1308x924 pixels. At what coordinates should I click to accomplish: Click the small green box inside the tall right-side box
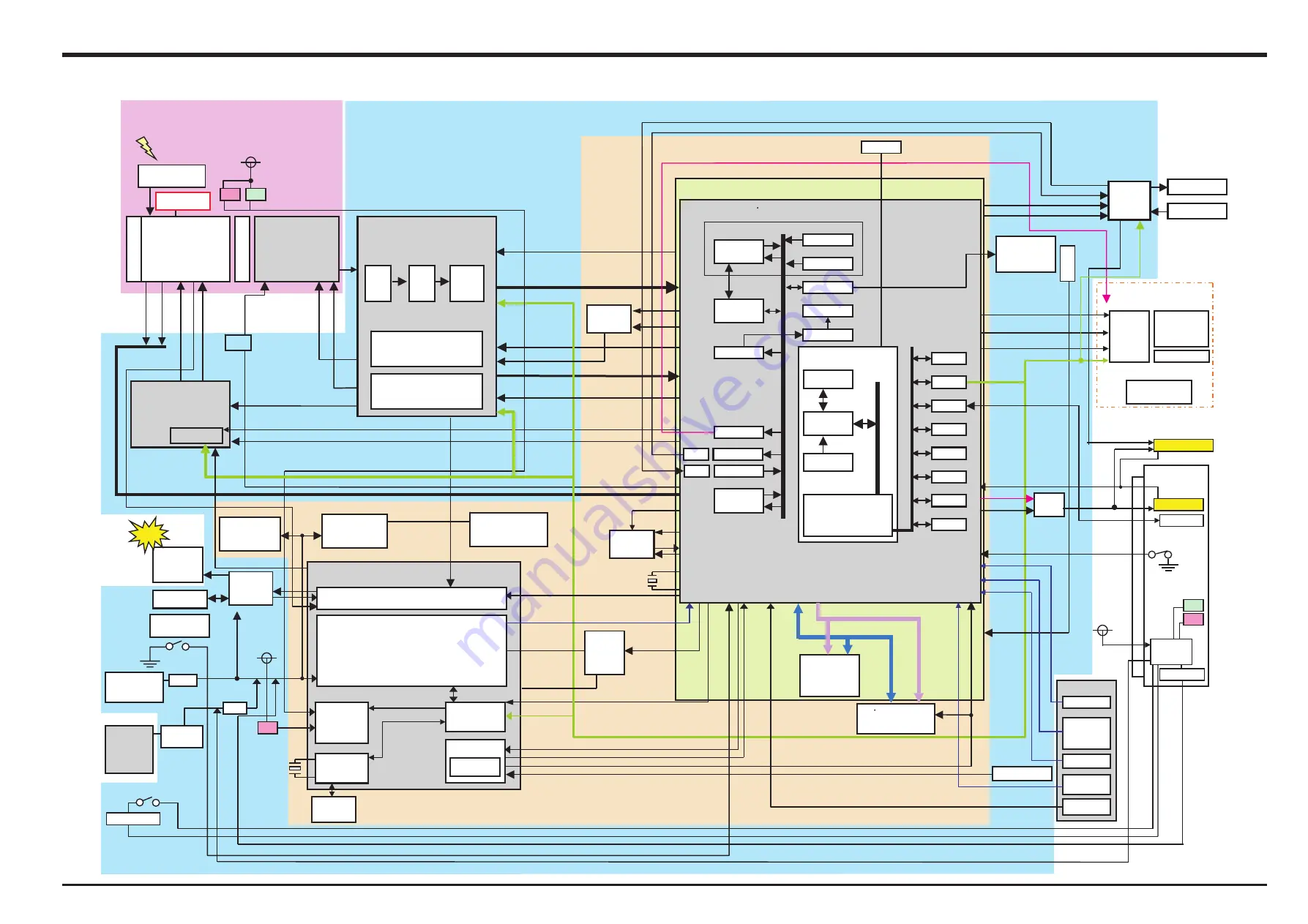(1194, 605)
